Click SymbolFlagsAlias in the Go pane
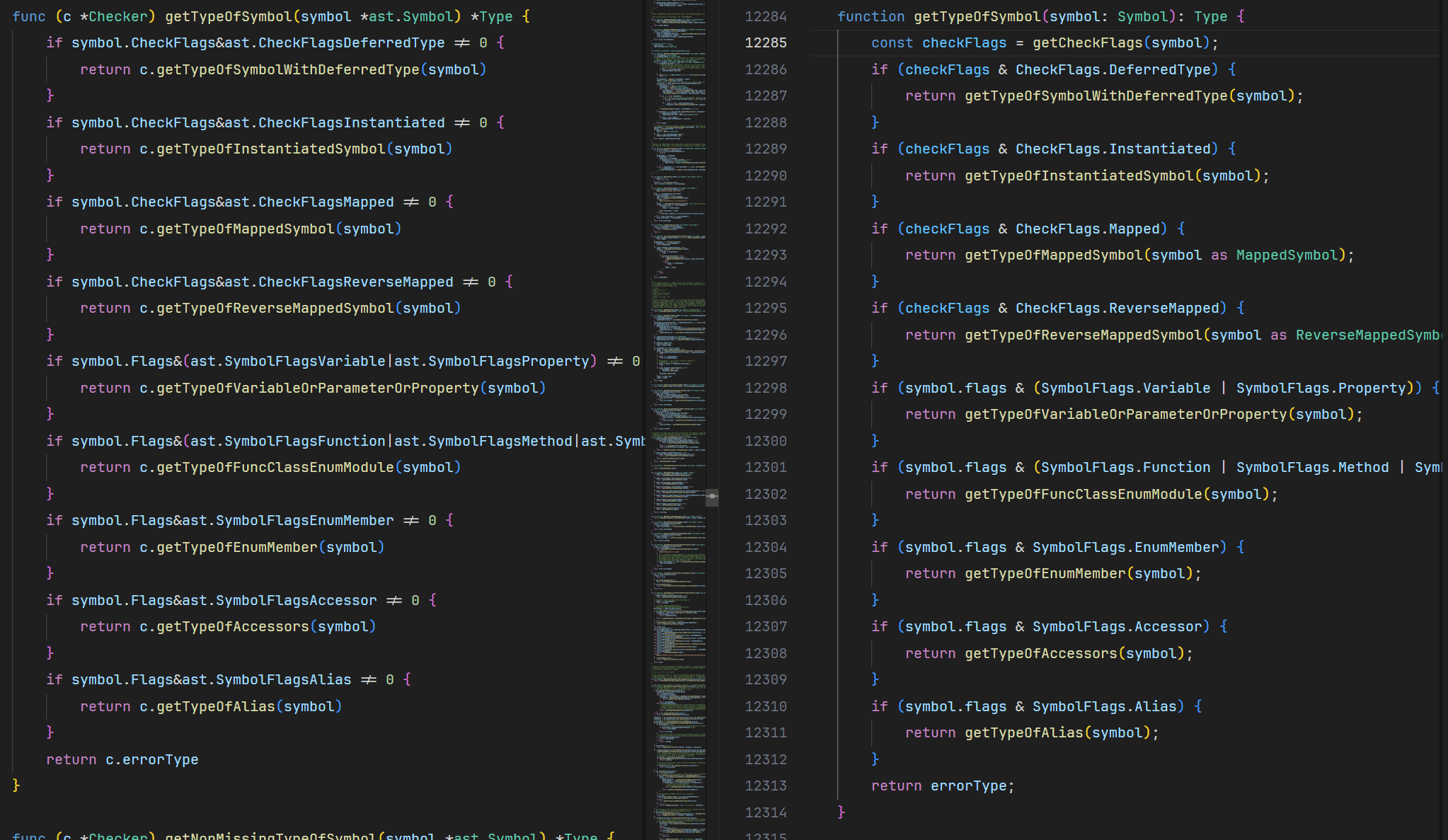 [284, 679]
